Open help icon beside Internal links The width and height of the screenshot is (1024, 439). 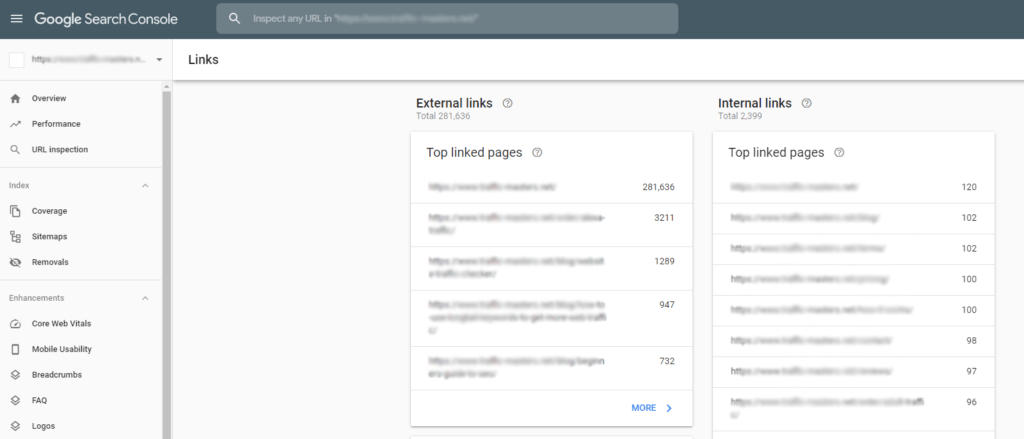pos(807,103)
